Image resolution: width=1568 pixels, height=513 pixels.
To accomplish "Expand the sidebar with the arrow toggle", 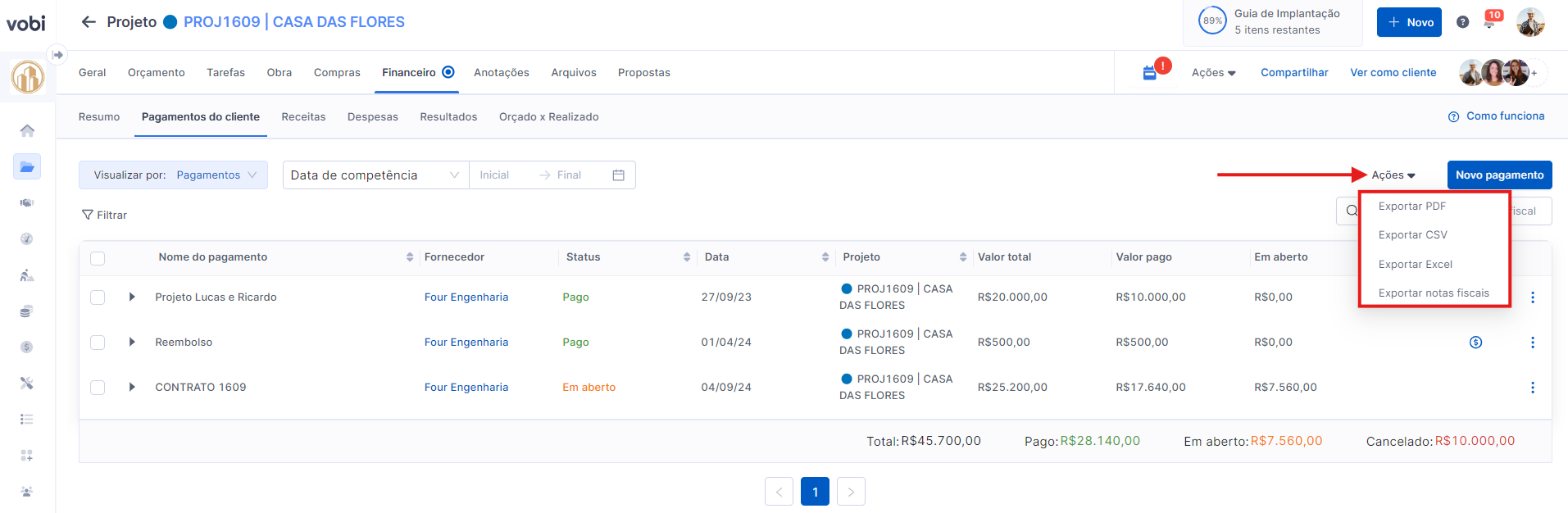I will pyautogui.click(x=57, y=55).
